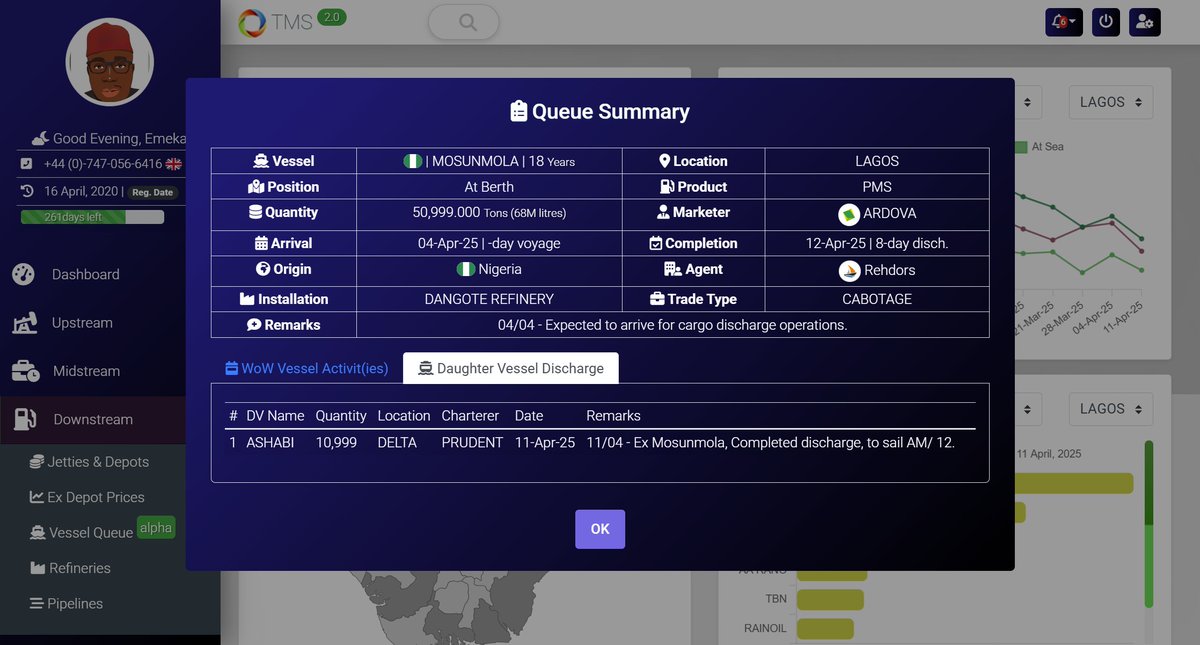The height and width of the screenshot is (645, 1200).
Task: Click the CABOTAGE trade type value
Action: [877, 299]
